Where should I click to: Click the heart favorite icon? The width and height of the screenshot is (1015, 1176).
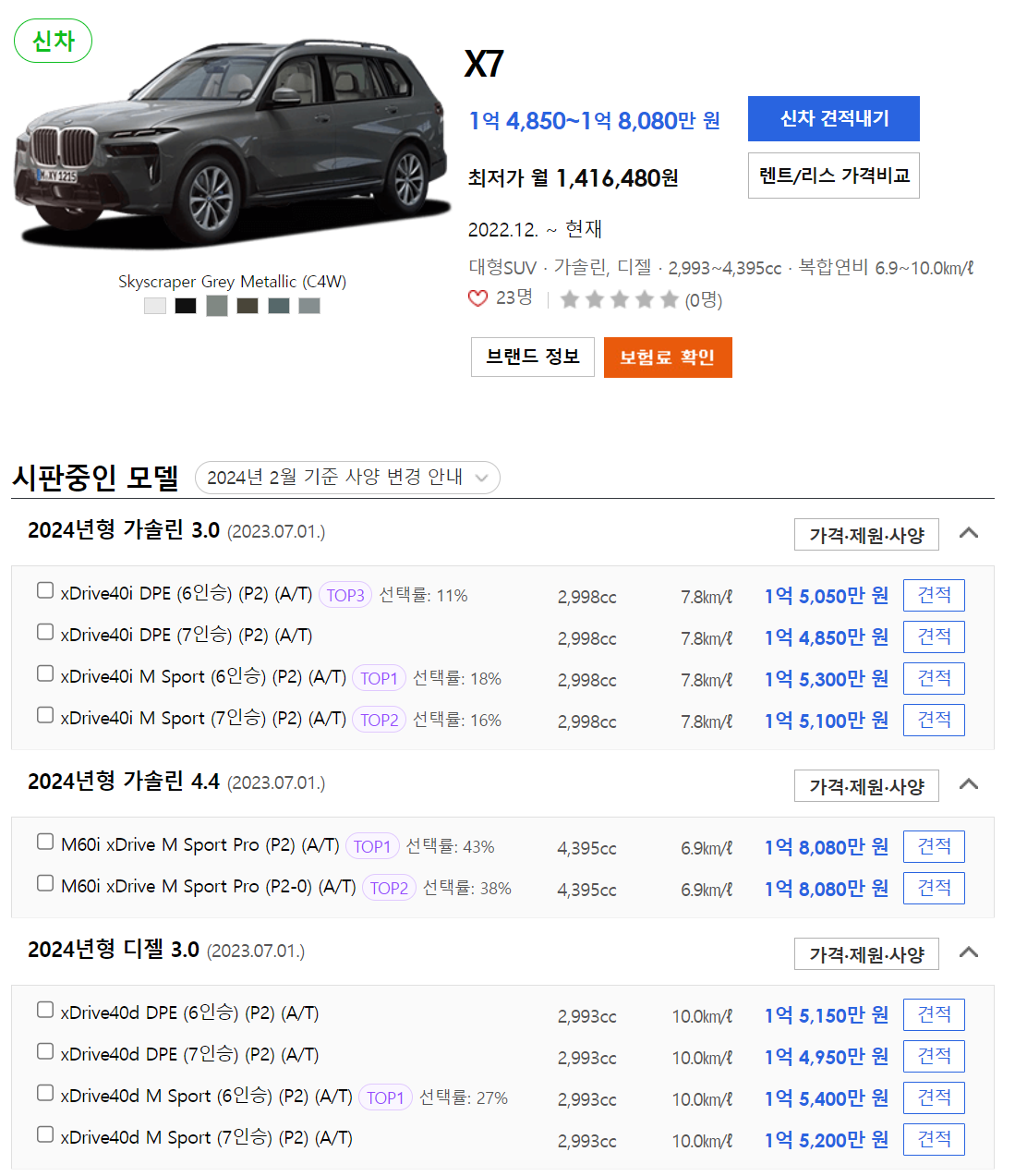477,298
